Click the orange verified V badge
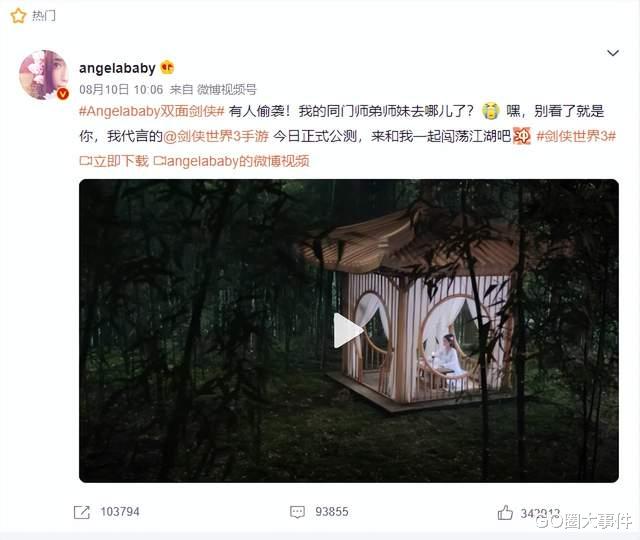 click(62, 94)
